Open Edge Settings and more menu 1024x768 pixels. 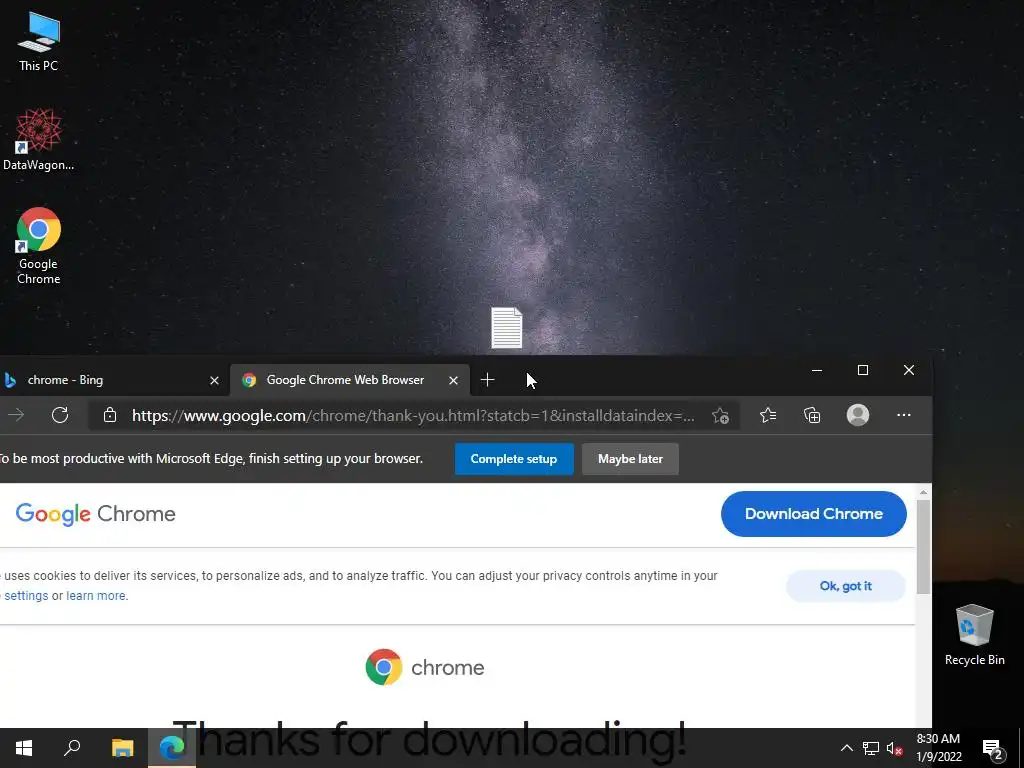(x=904, y=415)
